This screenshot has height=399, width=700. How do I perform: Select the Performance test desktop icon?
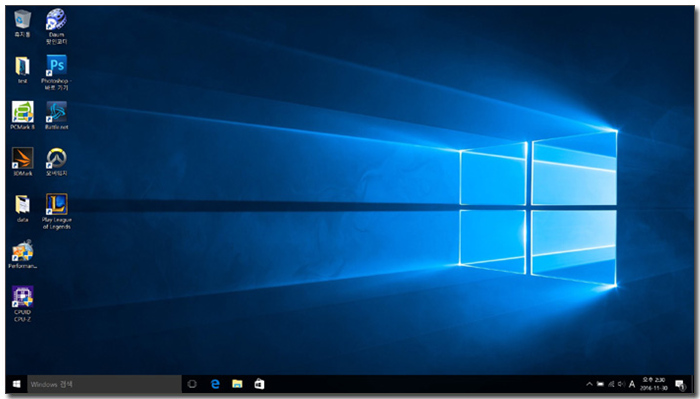[x=22, y=254]
